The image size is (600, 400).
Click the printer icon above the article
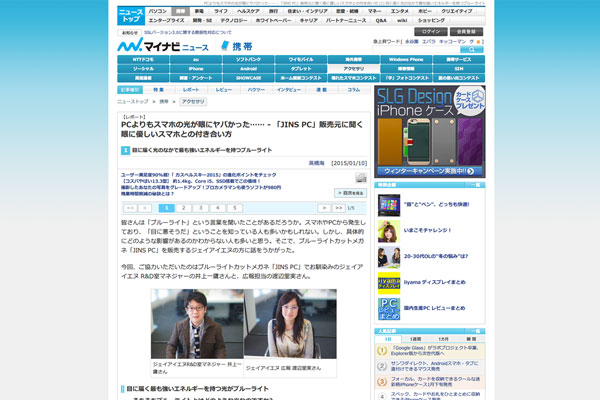[360, 178]
